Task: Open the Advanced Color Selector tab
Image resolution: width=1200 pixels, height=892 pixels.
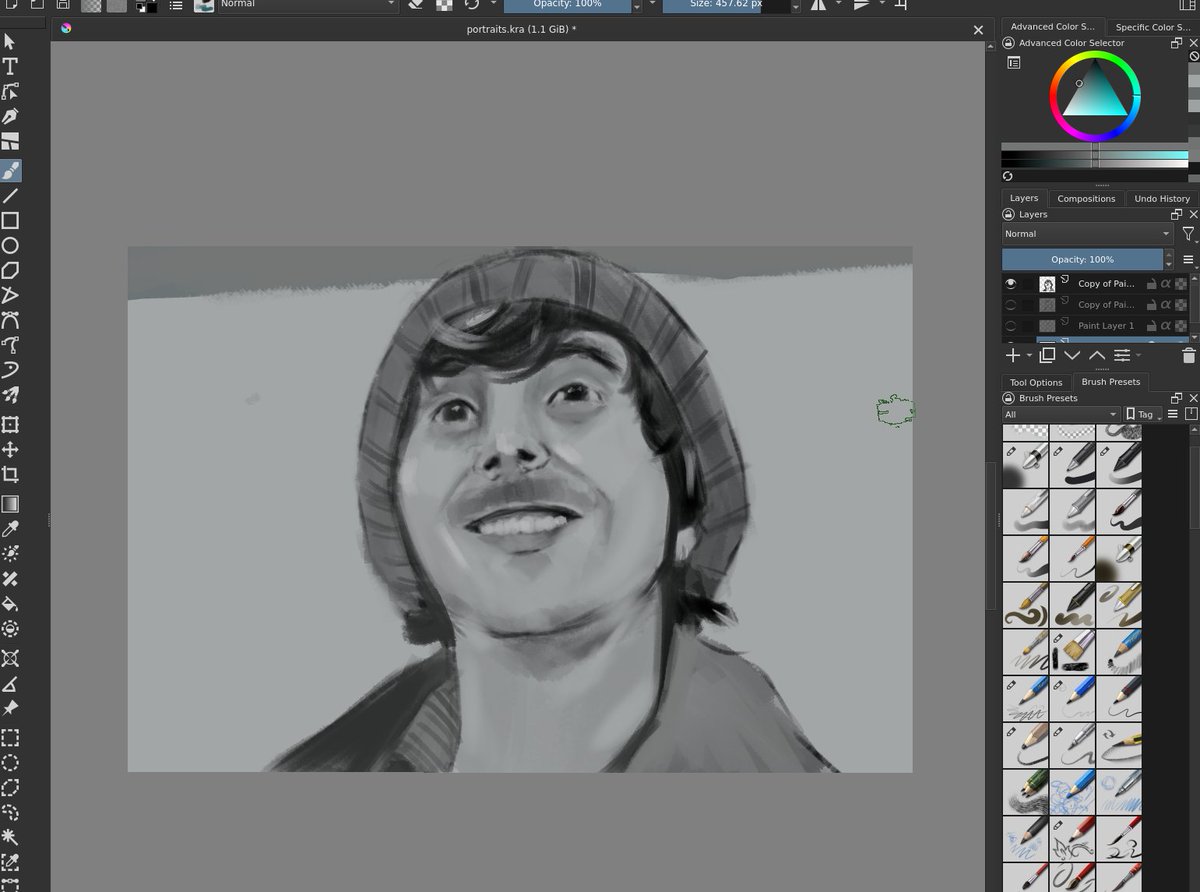Action: tap(1052, 27)
